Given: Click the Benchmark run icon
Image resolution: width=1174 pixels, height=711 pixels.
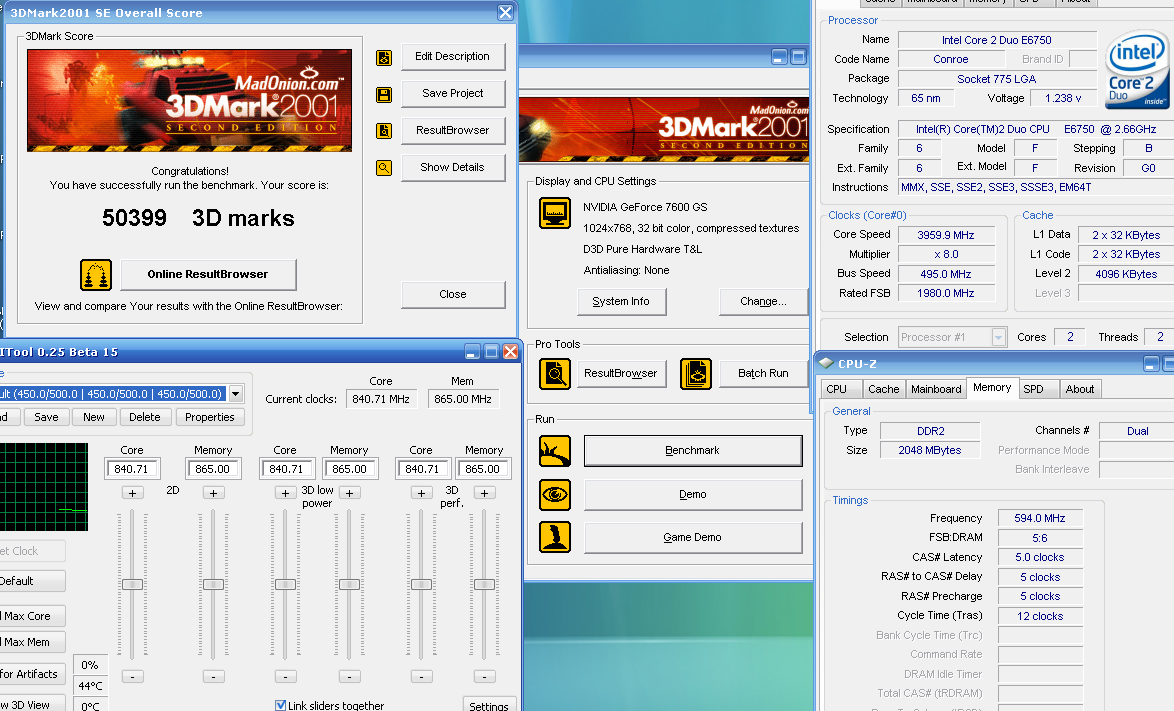Looking at the screenshot, I should click(x=555, y=451).
